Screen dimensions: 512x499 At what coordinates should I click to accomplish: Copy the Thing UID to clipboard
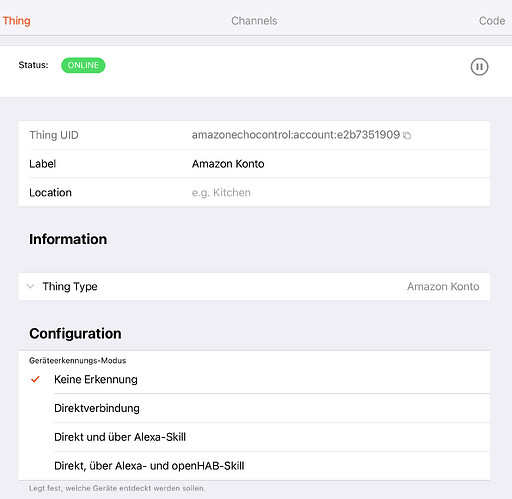pos(407,135)
